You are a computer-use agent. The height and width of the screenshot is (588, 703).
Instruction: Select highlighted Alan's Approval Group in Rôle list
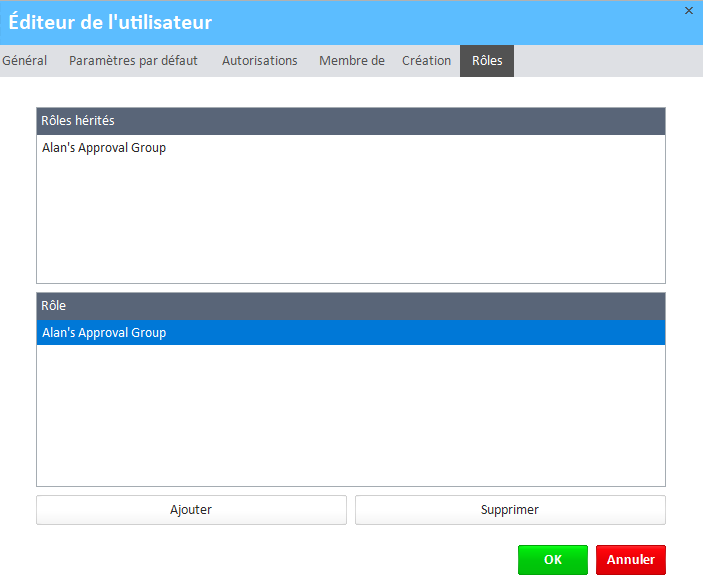pos(104,333)
